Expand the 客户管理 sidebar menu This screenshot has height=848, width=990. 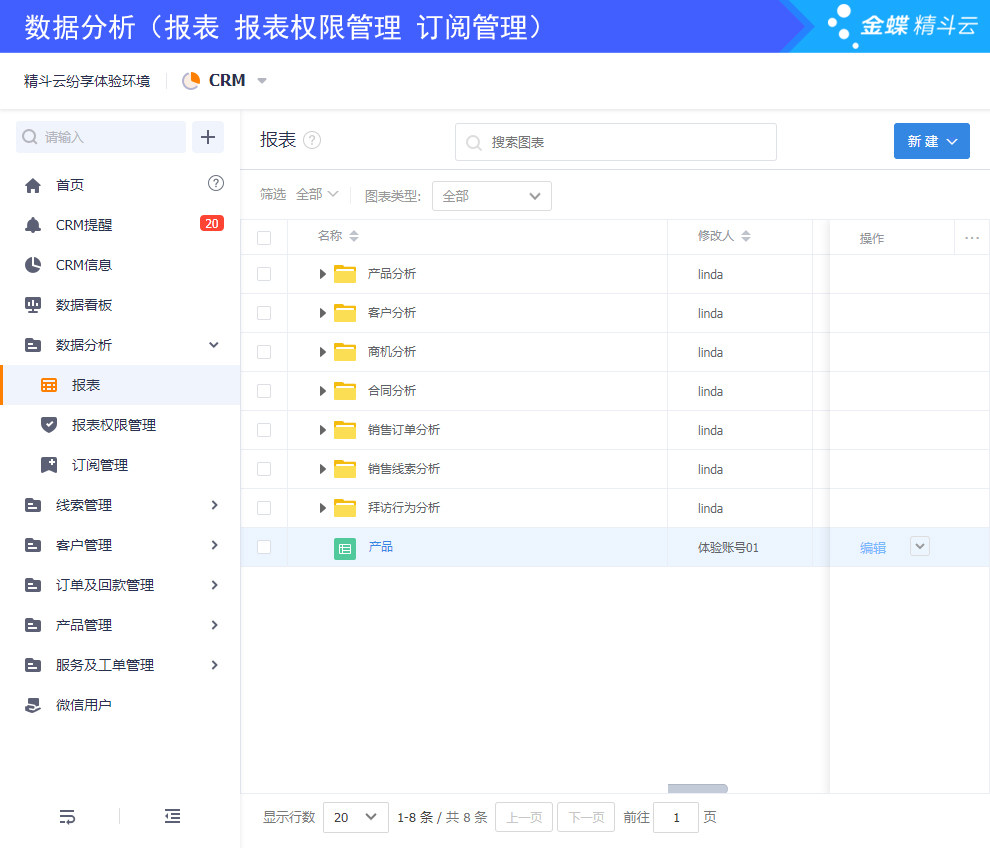click(215, 545)
